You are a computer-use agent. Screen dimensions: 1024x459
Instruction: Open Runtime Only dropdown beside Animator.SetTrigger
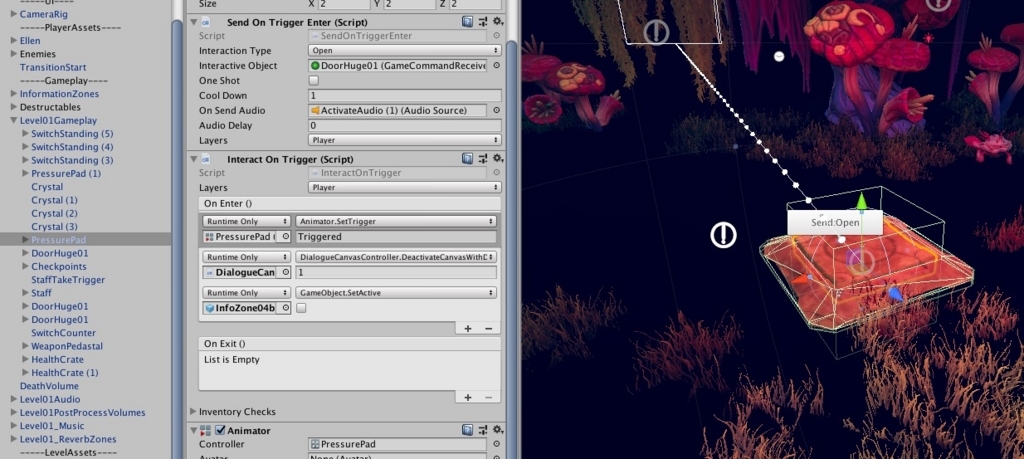tap(246, 221)
